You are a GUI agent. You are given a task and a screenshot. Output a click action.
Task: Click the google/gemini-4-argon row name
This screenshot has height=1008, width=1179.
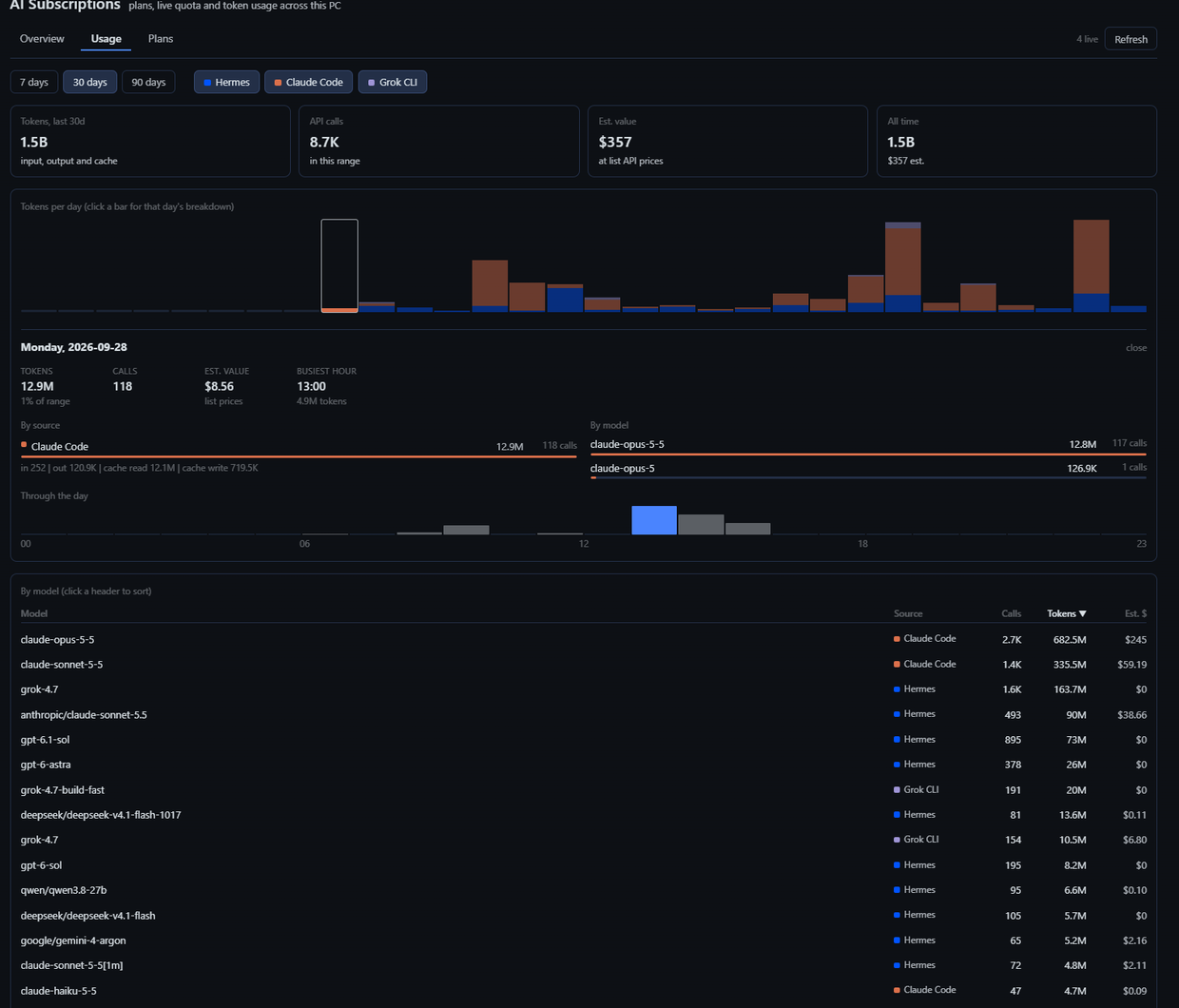tap(73, 940)
